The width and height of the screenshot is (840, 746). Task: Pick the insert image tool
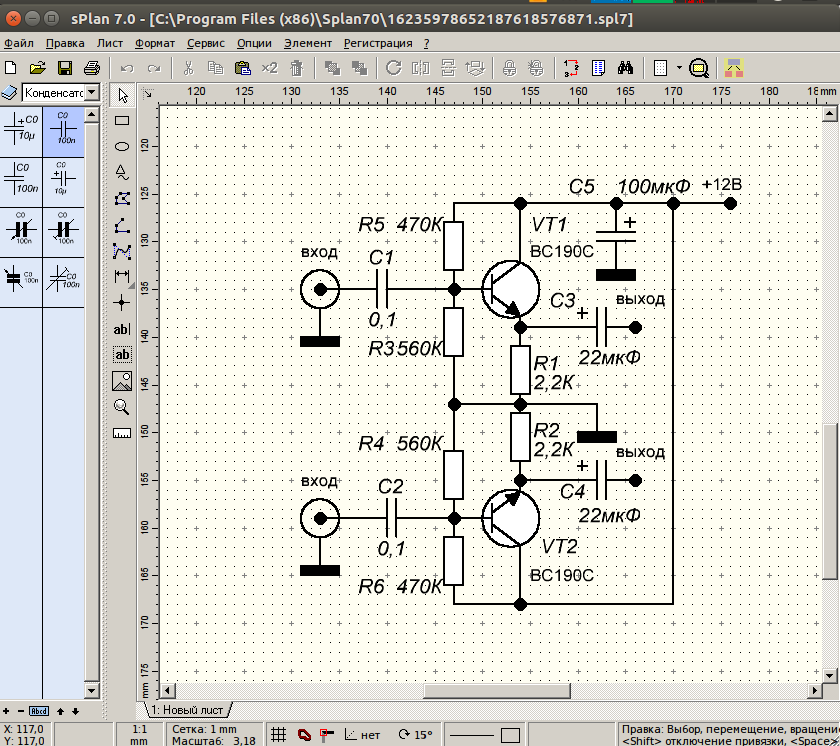point(122,380)
